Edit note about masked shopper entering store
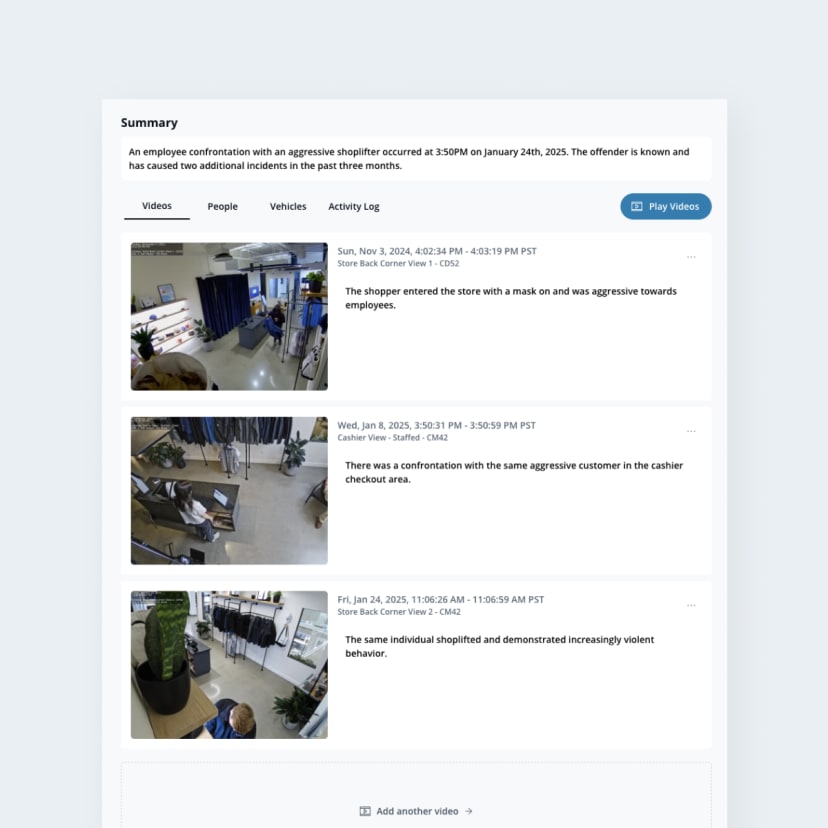 tap(511, 298)
